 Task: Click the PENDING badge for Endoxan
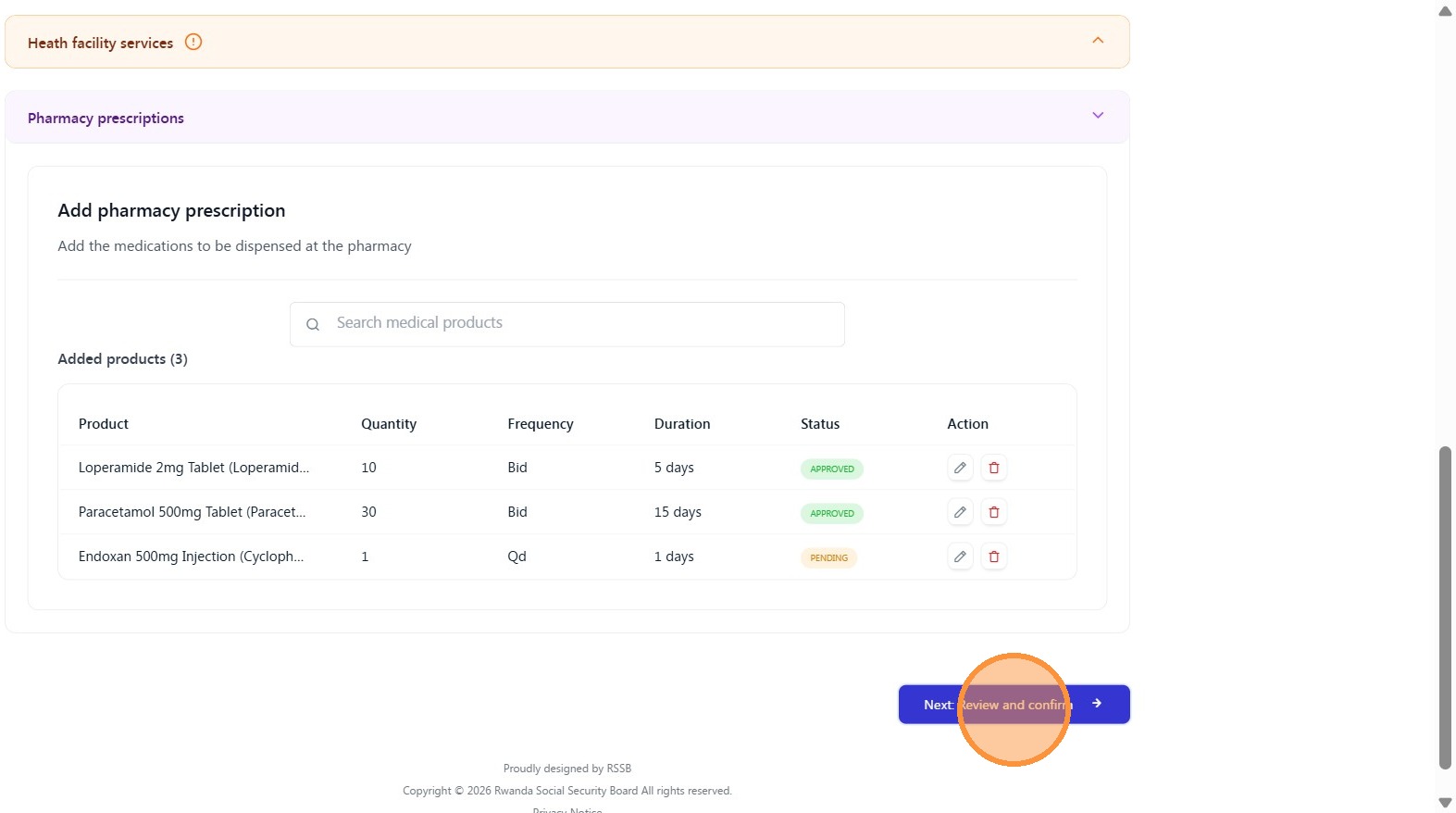click(x=828, y=557)
